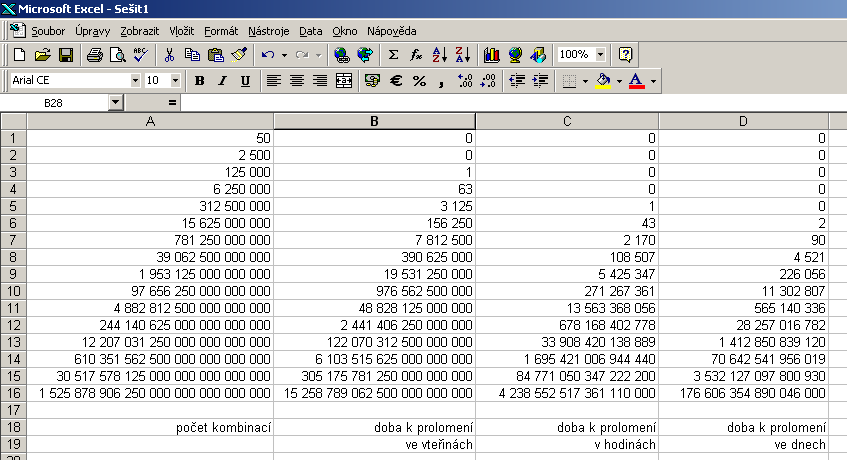
Task: Increase indent of cell contents
Action: pyautogui.click(x=540, y=81)
